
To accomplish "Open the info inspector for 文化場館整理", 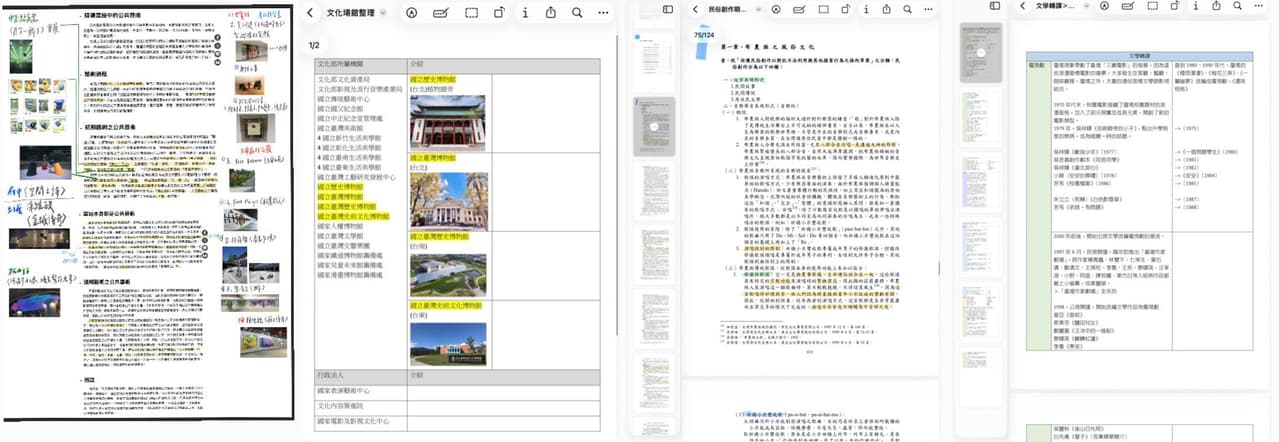I will pos(526,12).
